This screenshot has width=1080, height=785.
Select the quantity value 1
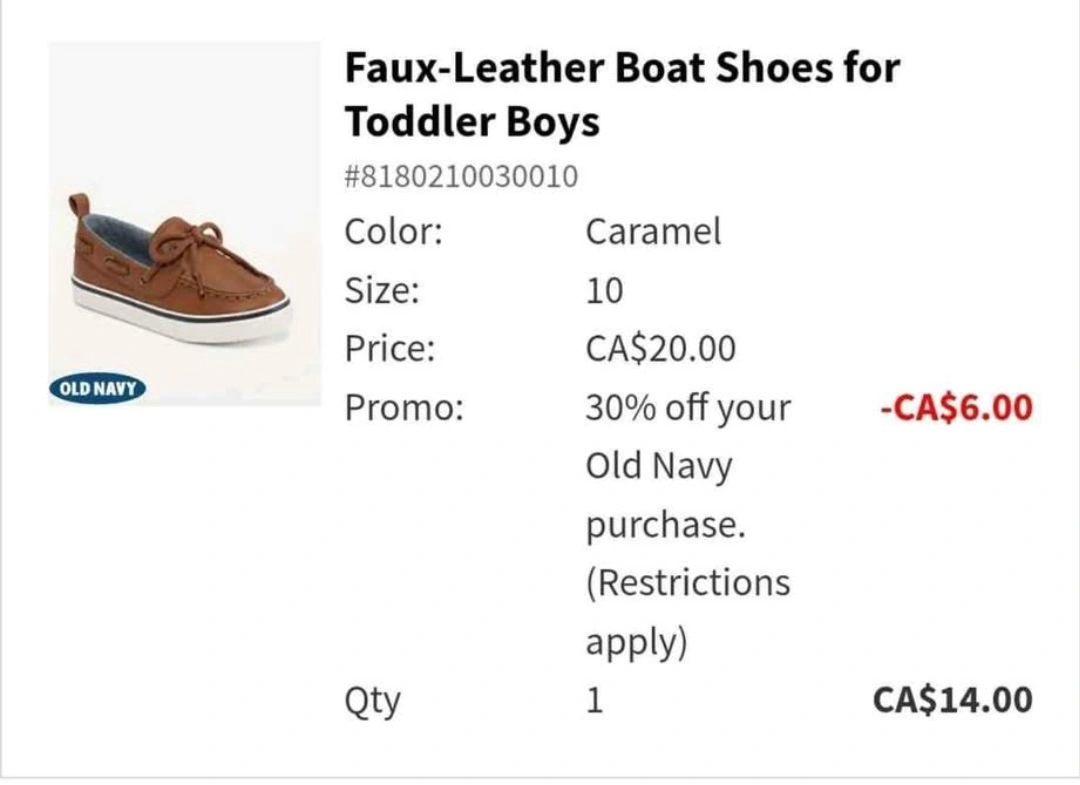(x=594, y=700)
